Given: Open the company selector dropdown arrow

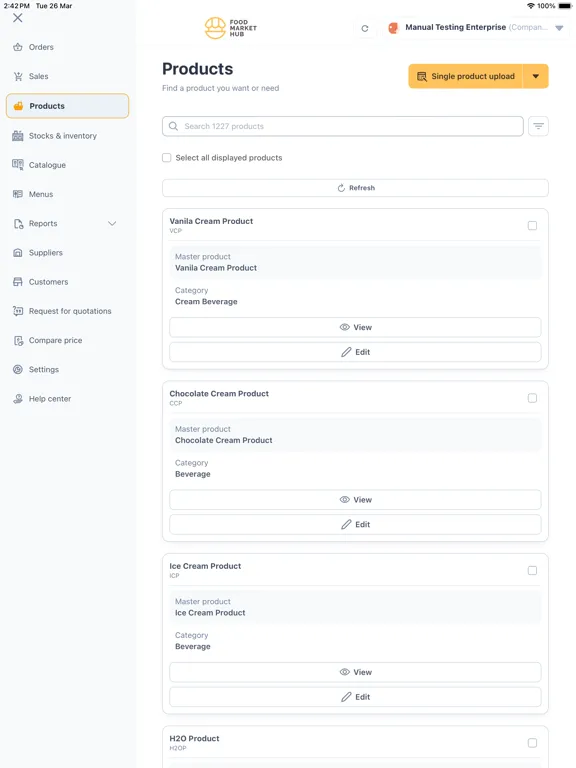Looking at the screenshot, I should pos(559,28).
